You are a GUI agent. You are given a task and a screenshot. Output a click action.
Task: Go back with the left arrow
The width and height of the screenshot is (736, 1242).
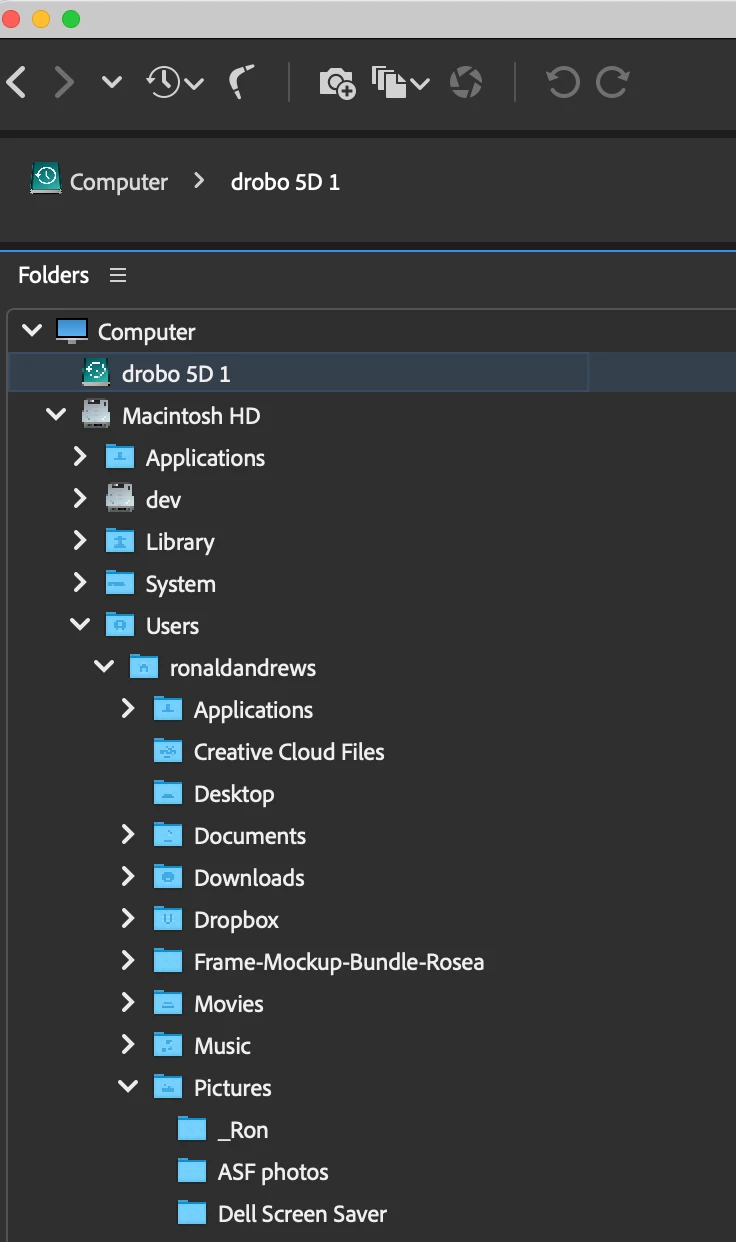click(x=16, y=82)
